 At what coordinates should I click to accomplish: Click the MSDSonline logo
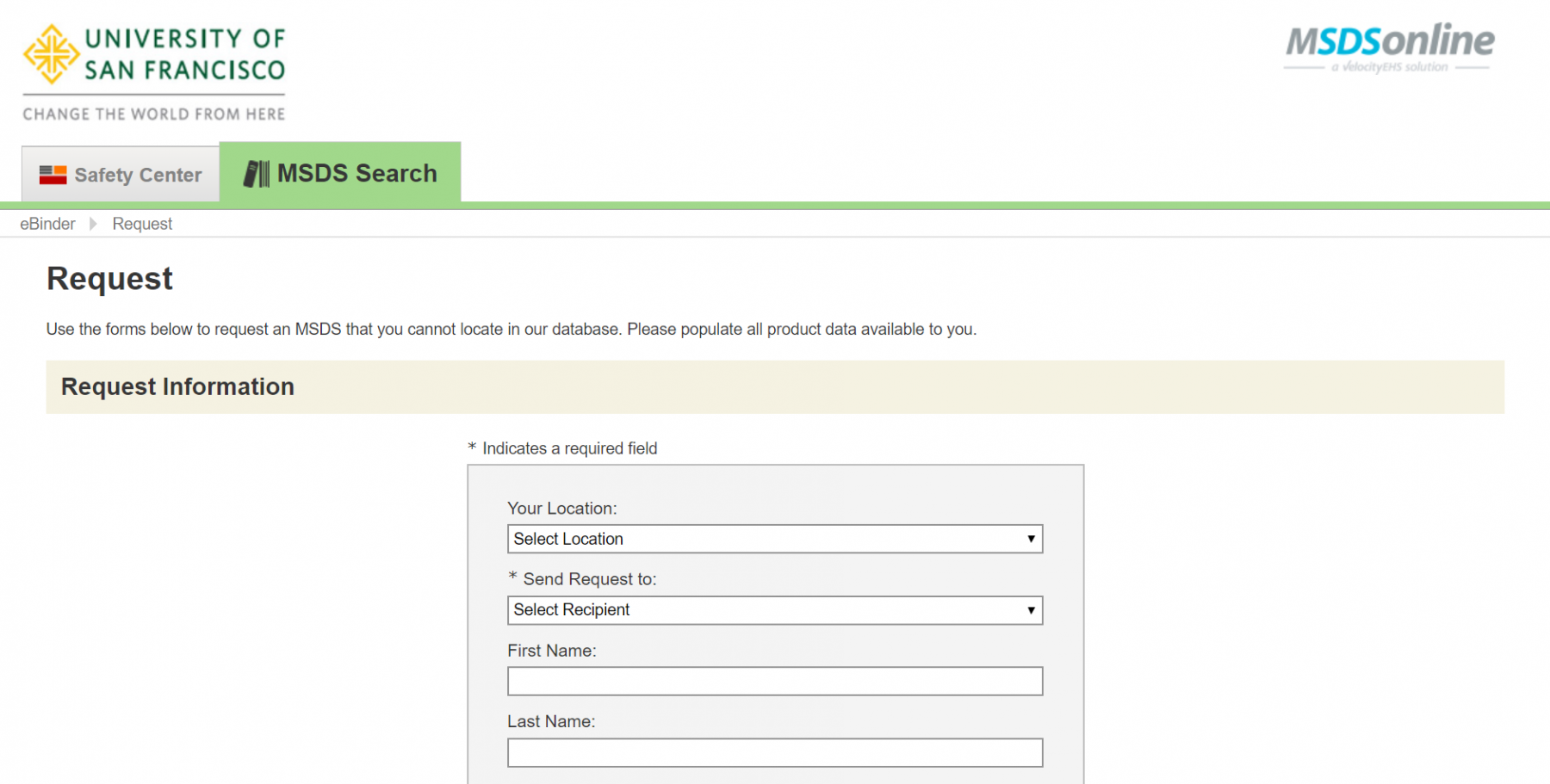pos(1389,48)
